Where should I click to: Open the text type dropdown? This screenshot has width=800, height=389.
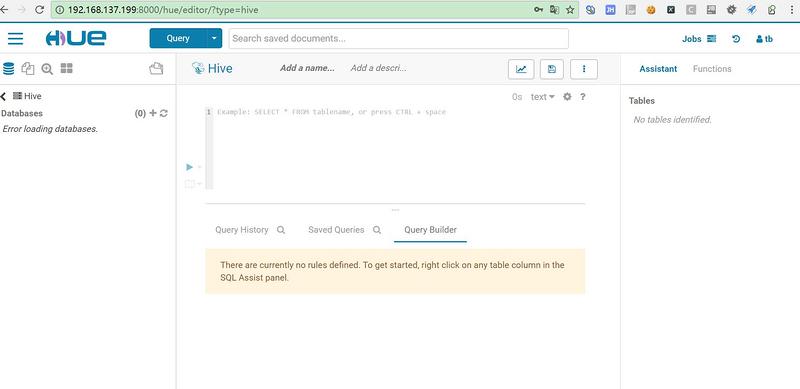542,97
